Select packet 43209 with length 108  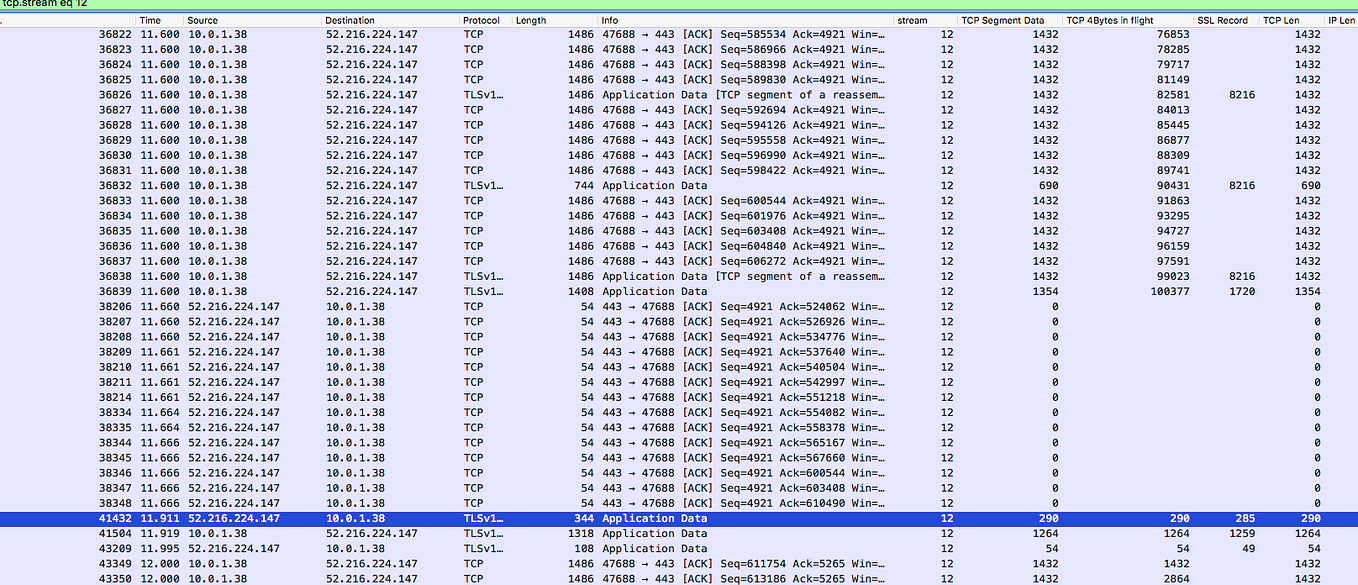point(400,548)
